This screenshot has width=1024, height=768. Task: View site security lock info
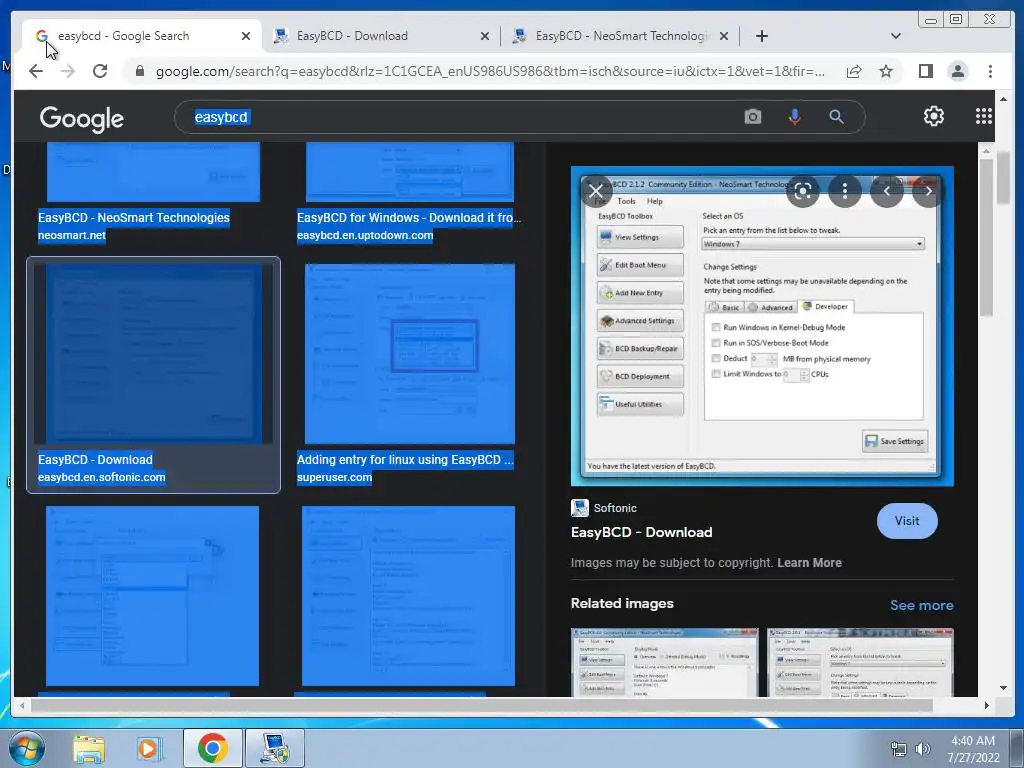pyautogui.click(x=140, y=71)
